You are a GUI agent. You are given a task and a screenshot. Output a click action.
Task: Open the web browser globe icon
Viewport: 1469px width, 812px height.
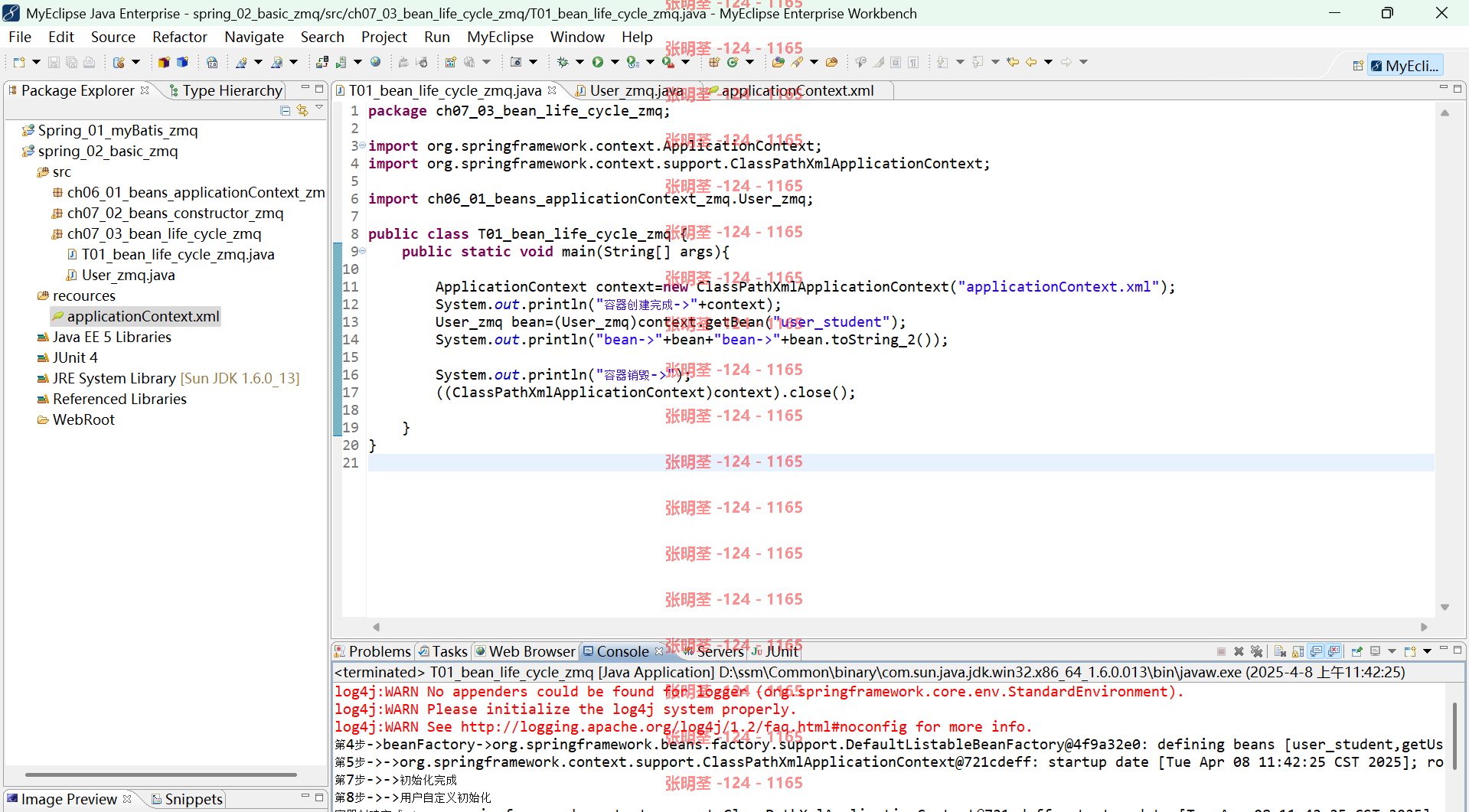click(x=375, y=62)
